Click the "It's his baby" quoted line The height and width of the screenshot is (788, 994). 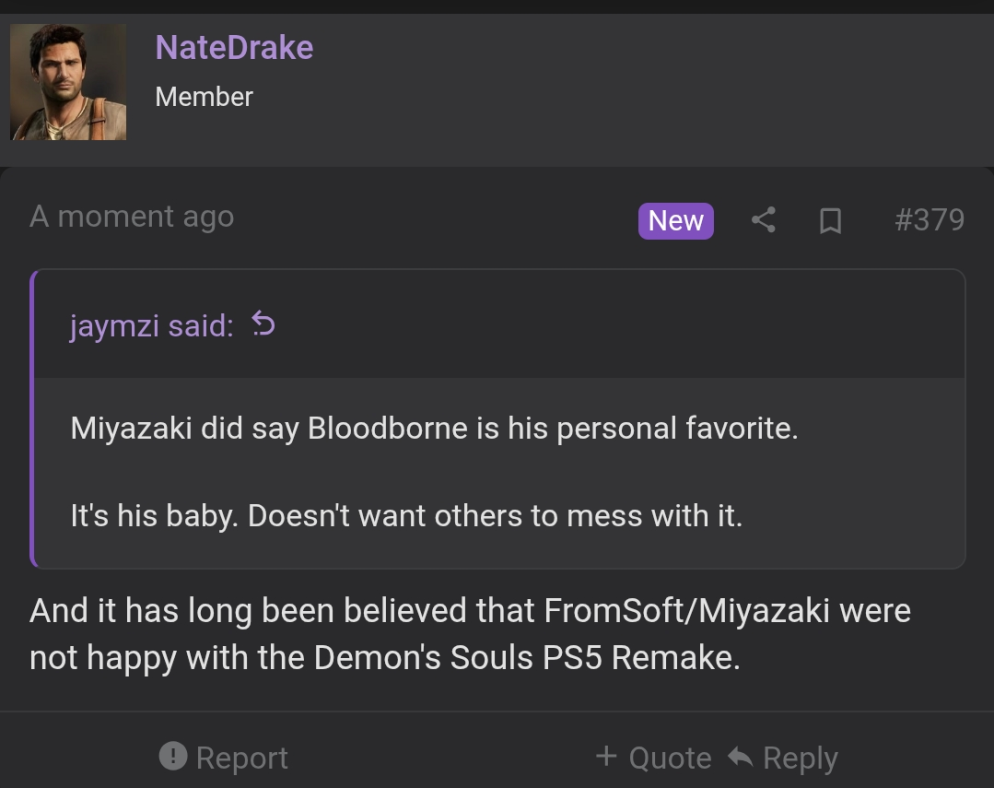406,516
